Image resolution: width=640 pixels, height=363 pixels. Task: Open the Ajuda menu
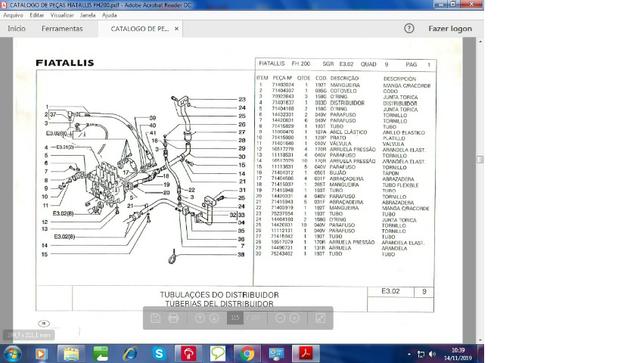(109, 15)
